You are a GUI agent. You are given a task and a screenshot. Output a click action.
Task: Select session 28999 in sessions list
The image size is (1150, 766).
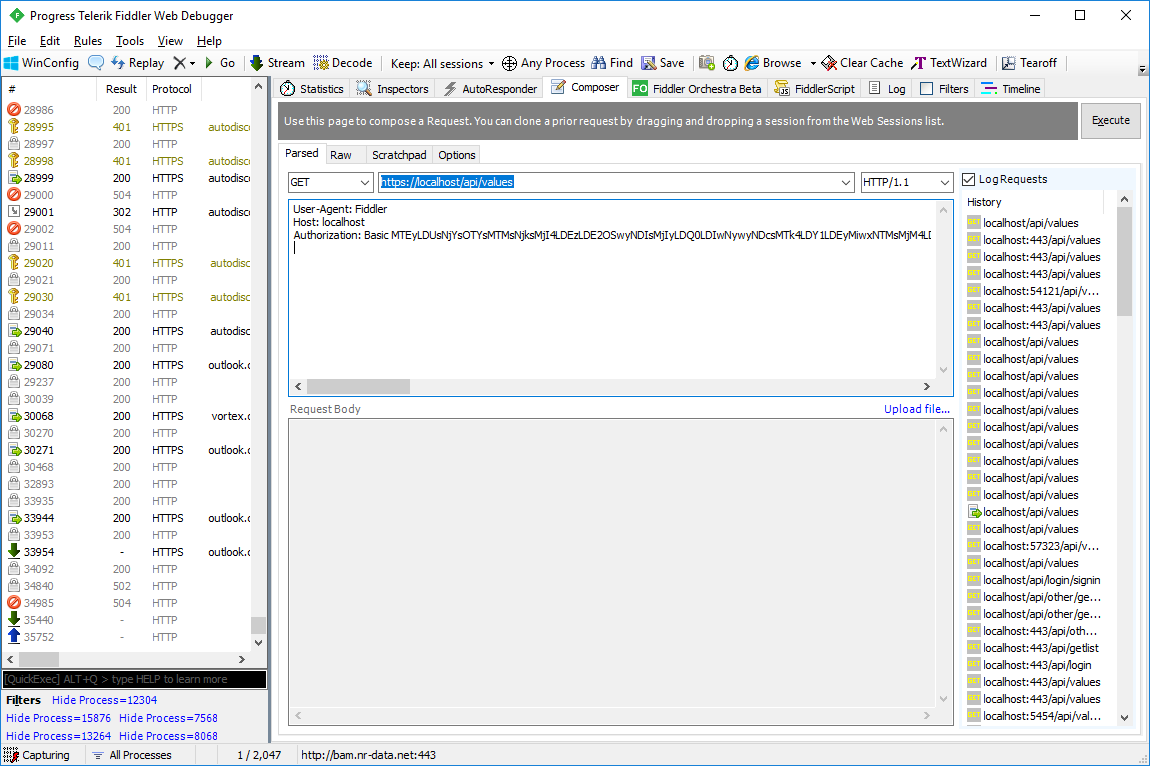coord(128,178)
